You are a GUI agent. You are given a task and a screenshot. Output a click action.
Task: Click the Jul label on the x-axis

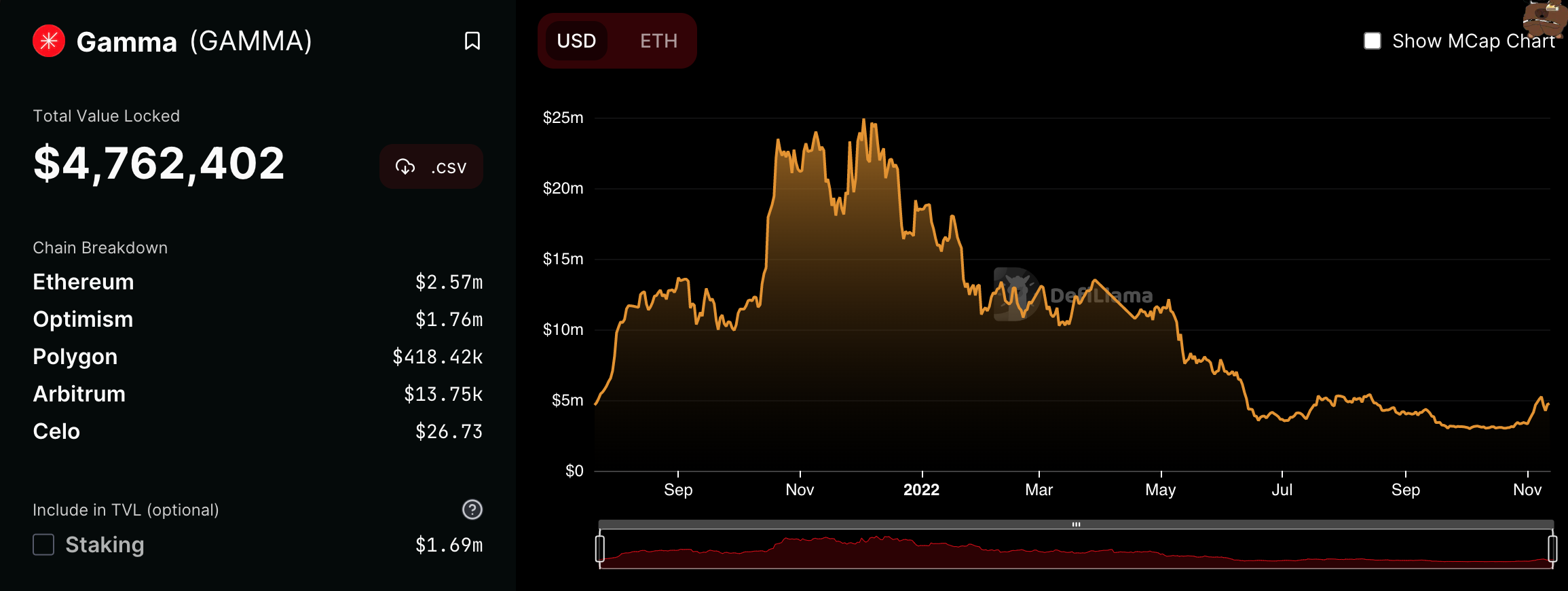1282,490
